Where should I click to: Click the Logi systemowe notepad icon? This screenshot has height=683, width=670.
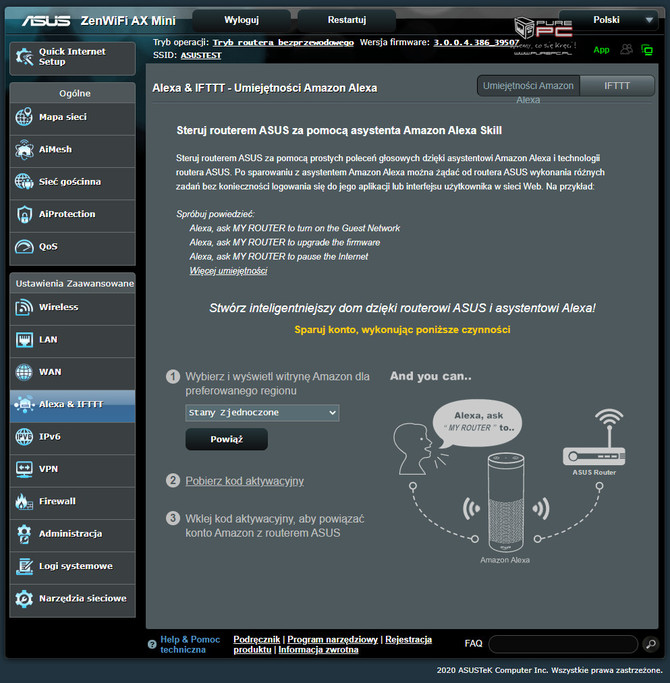pos(24,566)
